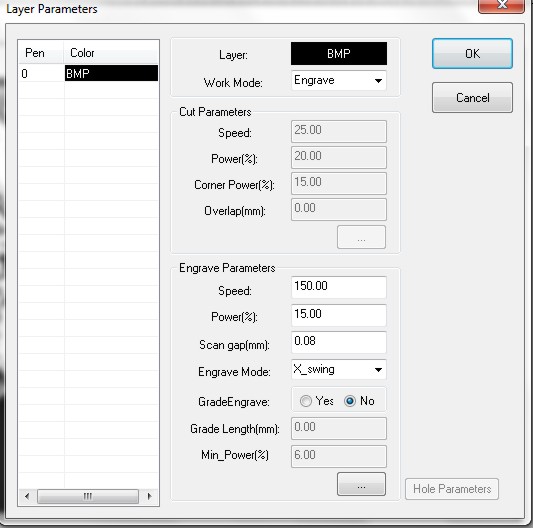Viewport: 533px width, 528px height.
Task: Select No for GradeEngrave
Action: pos(349,401)
